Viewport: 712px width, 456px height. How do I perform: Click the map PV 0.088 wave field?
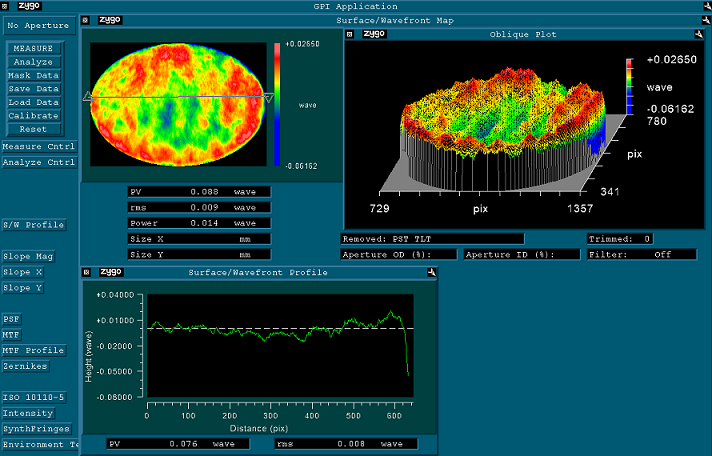click(x=199, y=192)
